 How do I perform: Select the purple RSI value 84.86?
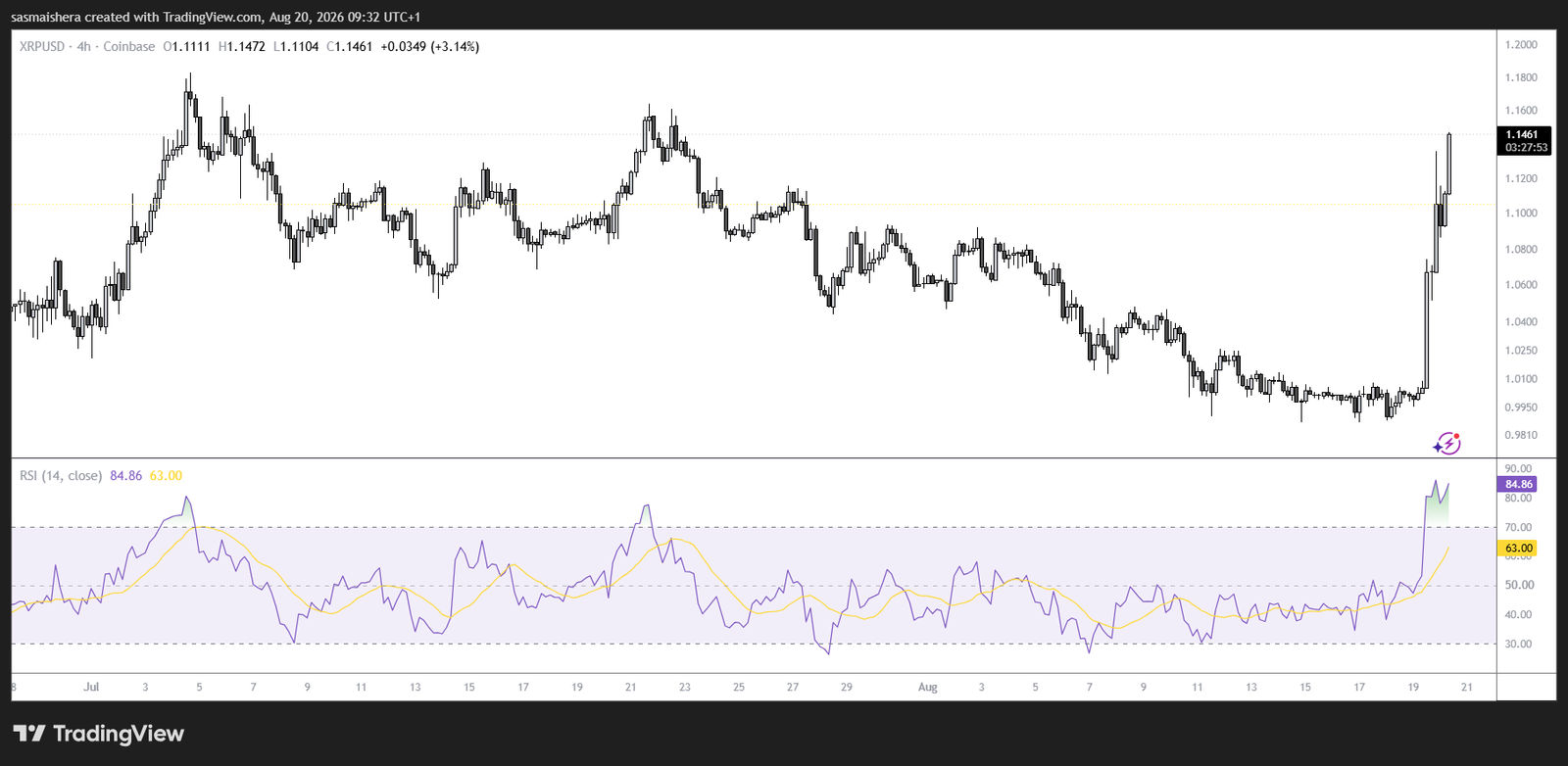126,475
